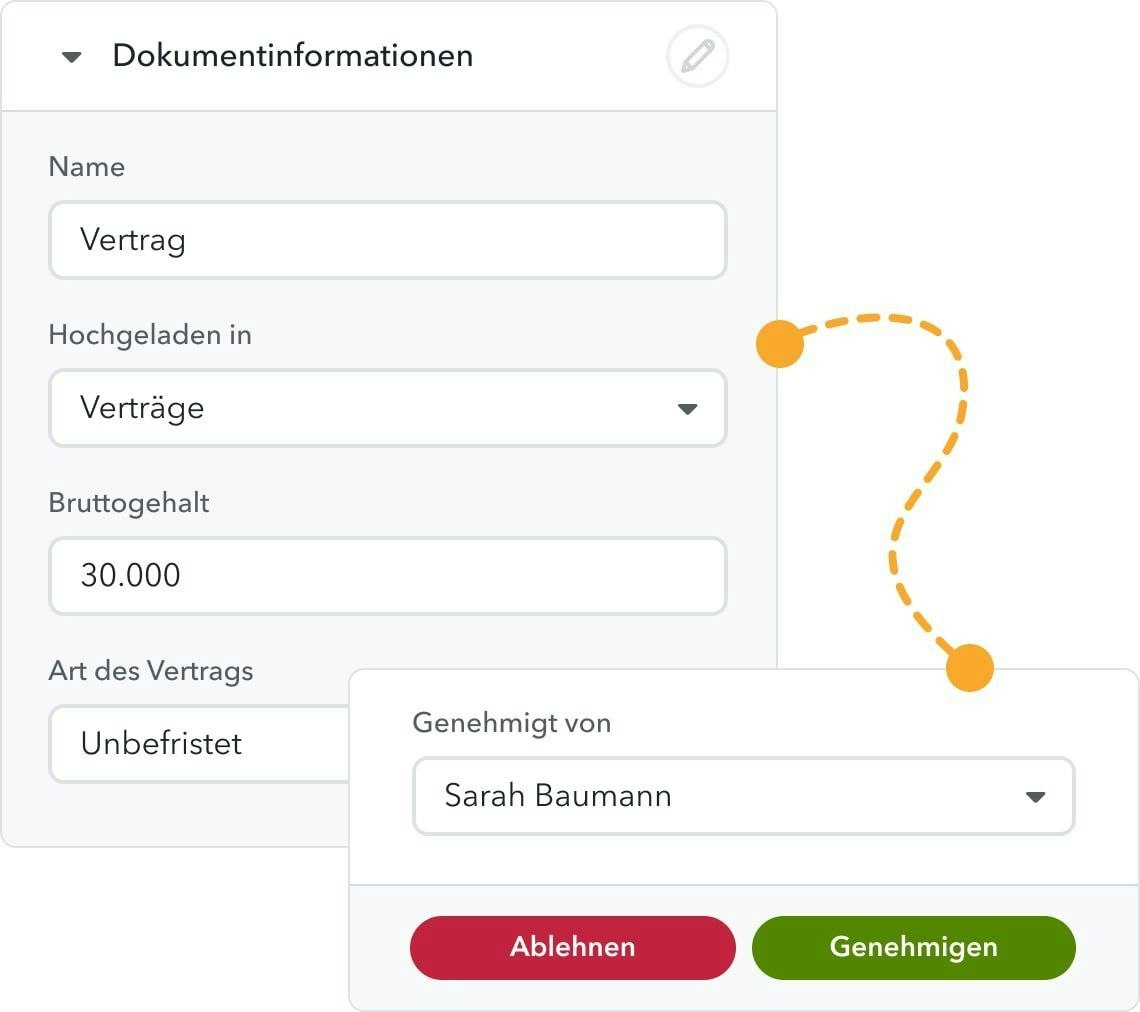Image resolution: width=1140 pixels, height=1012 pixels.
Task: Expand the Genehmigt von dropdown arrow
Action: [x=1035, y=797]
